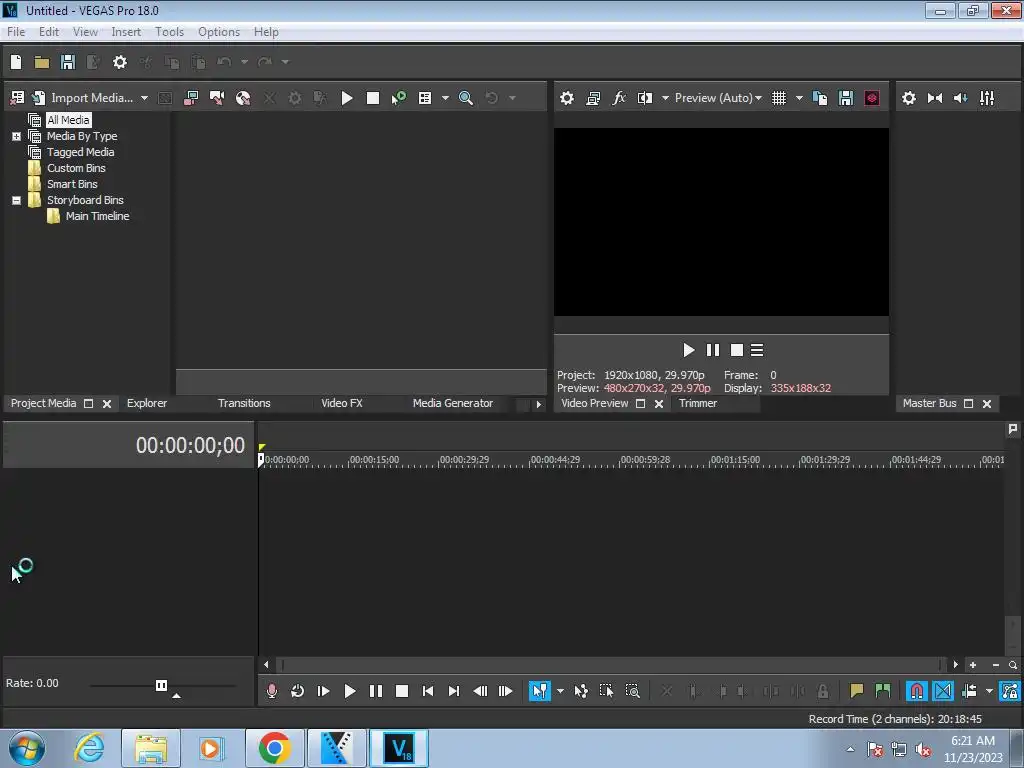This screenshot has width=1024, height=768.
Task: Switch to the Trimmer tab
Action: pyautogui.click(x=697, y=404)
